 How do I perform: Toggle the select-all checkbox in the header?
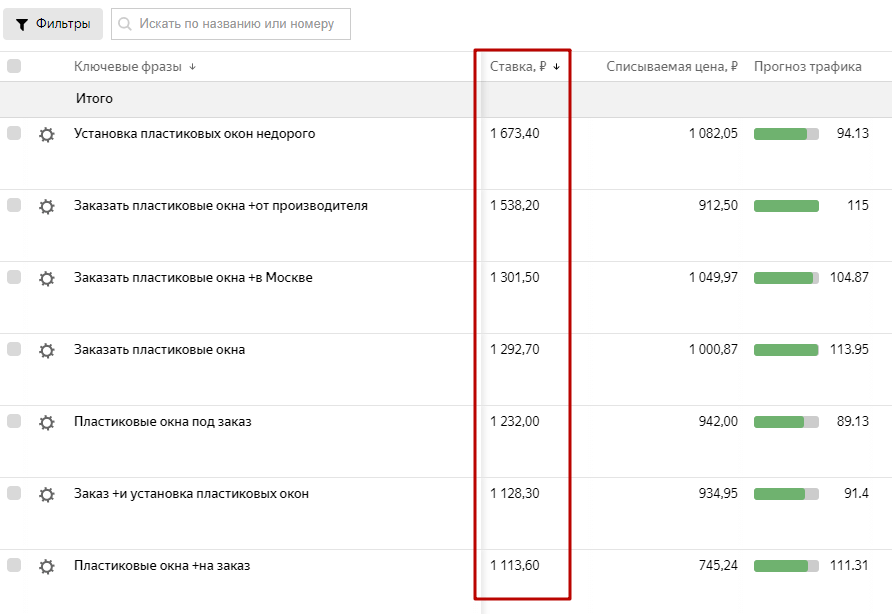(14, 66)
